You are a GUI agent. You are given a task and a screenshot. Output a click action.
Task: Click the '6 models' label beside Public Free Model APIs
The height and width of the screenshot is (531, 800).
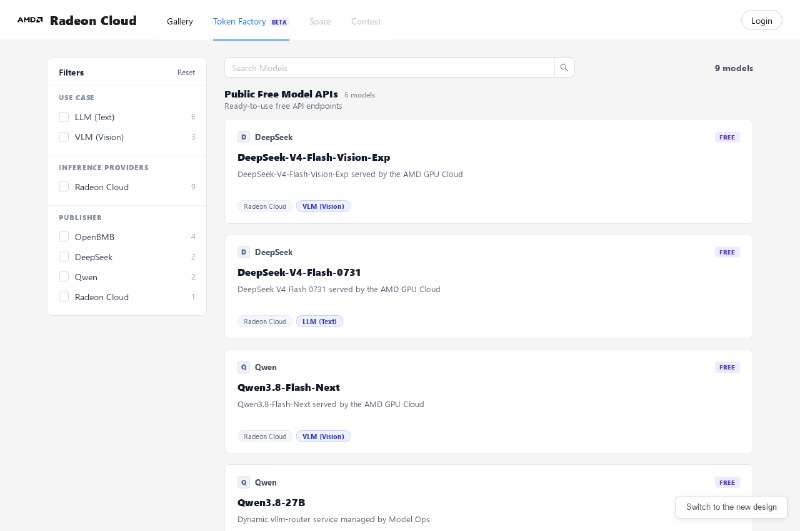[x=360, y=95]
